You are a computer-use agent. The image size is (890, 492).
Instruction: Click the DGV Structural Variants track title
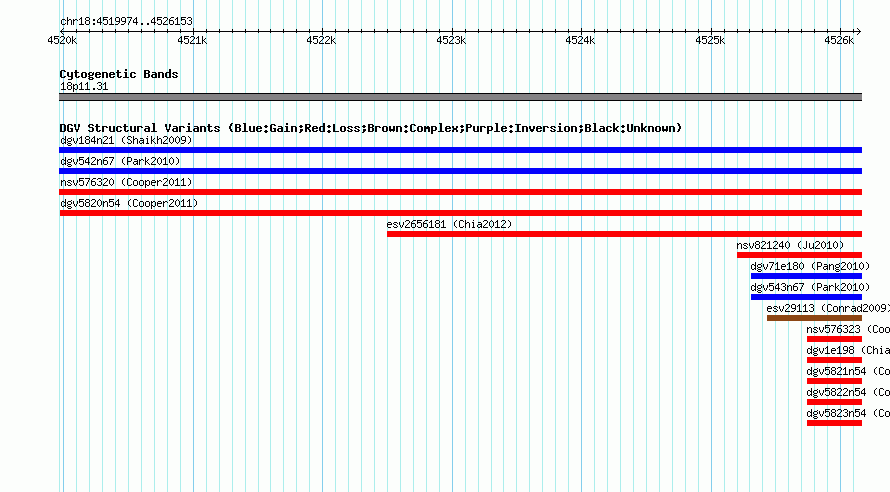(x=371, y=128)
